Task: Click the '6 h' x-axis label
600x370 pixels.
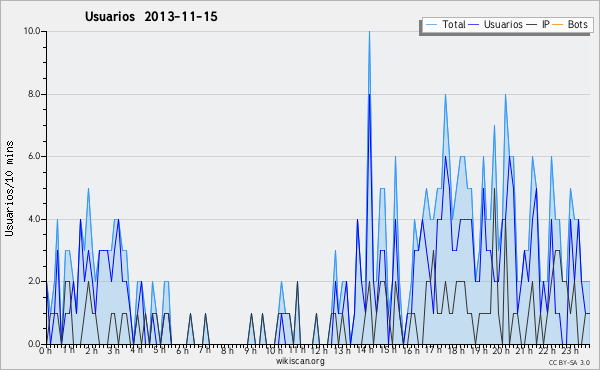Action: [182, 351]
